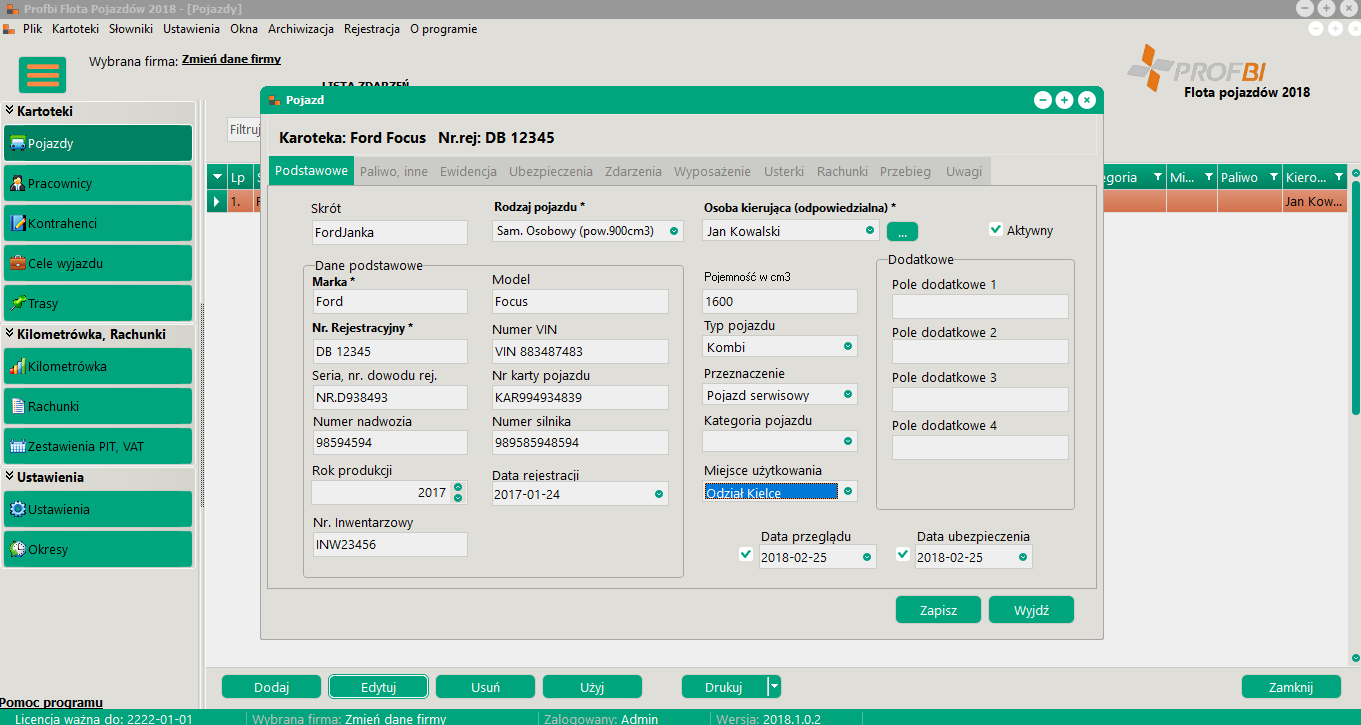1361x725 pixels.
Task: Open the Typ pojazdu dropdown
Action: point(848,347)
